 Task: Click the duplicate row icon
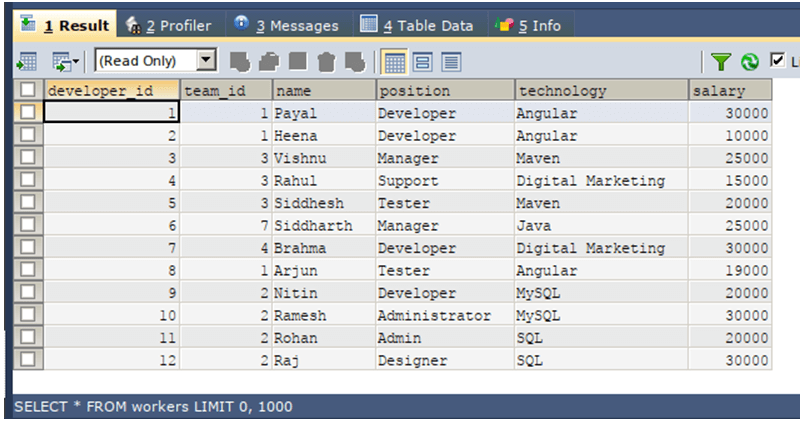pos(269,62)
